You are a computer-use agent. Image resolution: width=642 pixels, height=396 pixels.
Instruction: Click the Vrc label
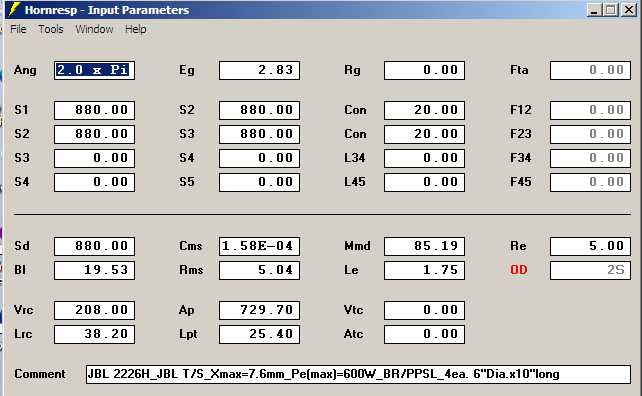tap(23, 310)
